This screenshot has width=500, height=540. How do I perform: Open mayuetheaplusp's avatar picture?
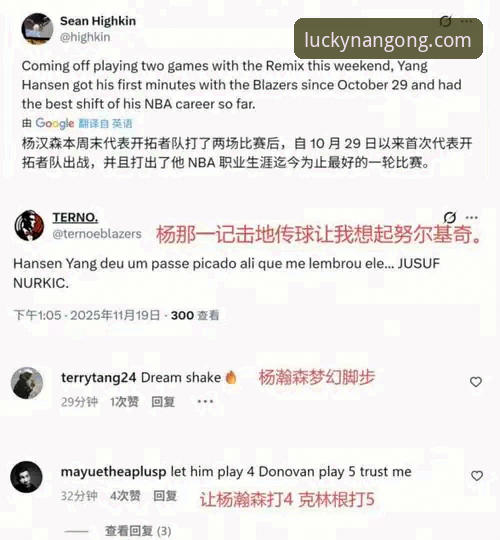[x=27, y=477]
